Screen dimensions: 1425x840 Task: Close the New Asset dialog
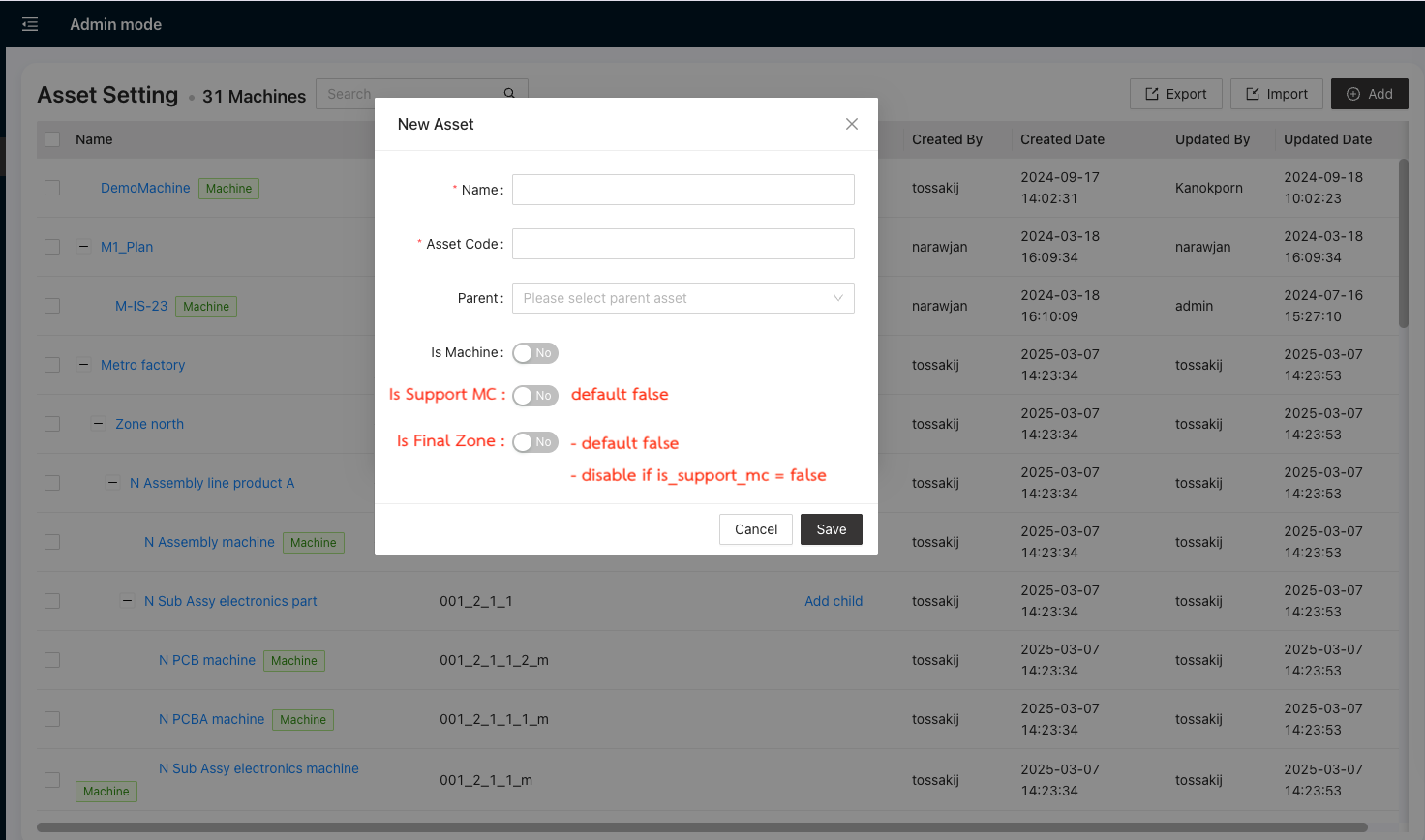(x=852, y=124)
